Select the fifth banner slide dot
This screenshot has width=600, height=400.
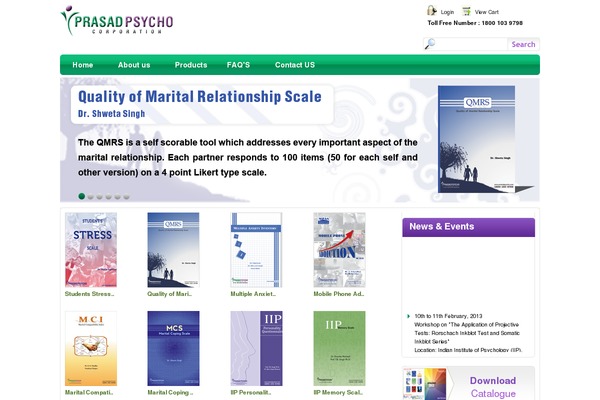point(117,196)
